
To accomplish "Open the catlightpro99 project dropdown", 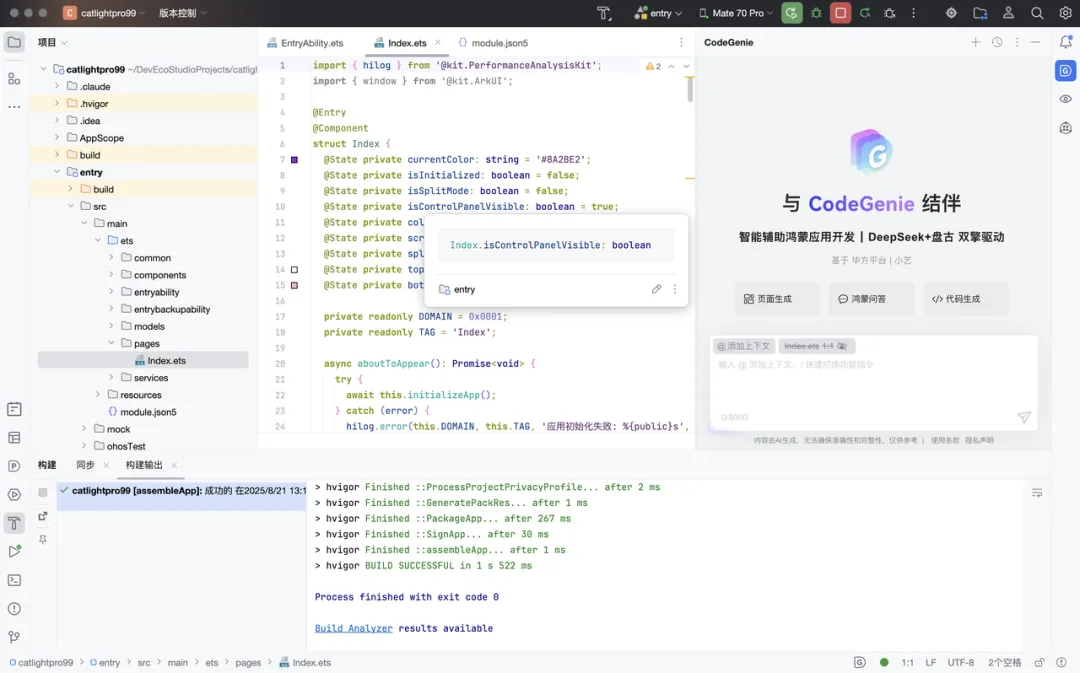I will pyautogui.click(x=105, y=13).
